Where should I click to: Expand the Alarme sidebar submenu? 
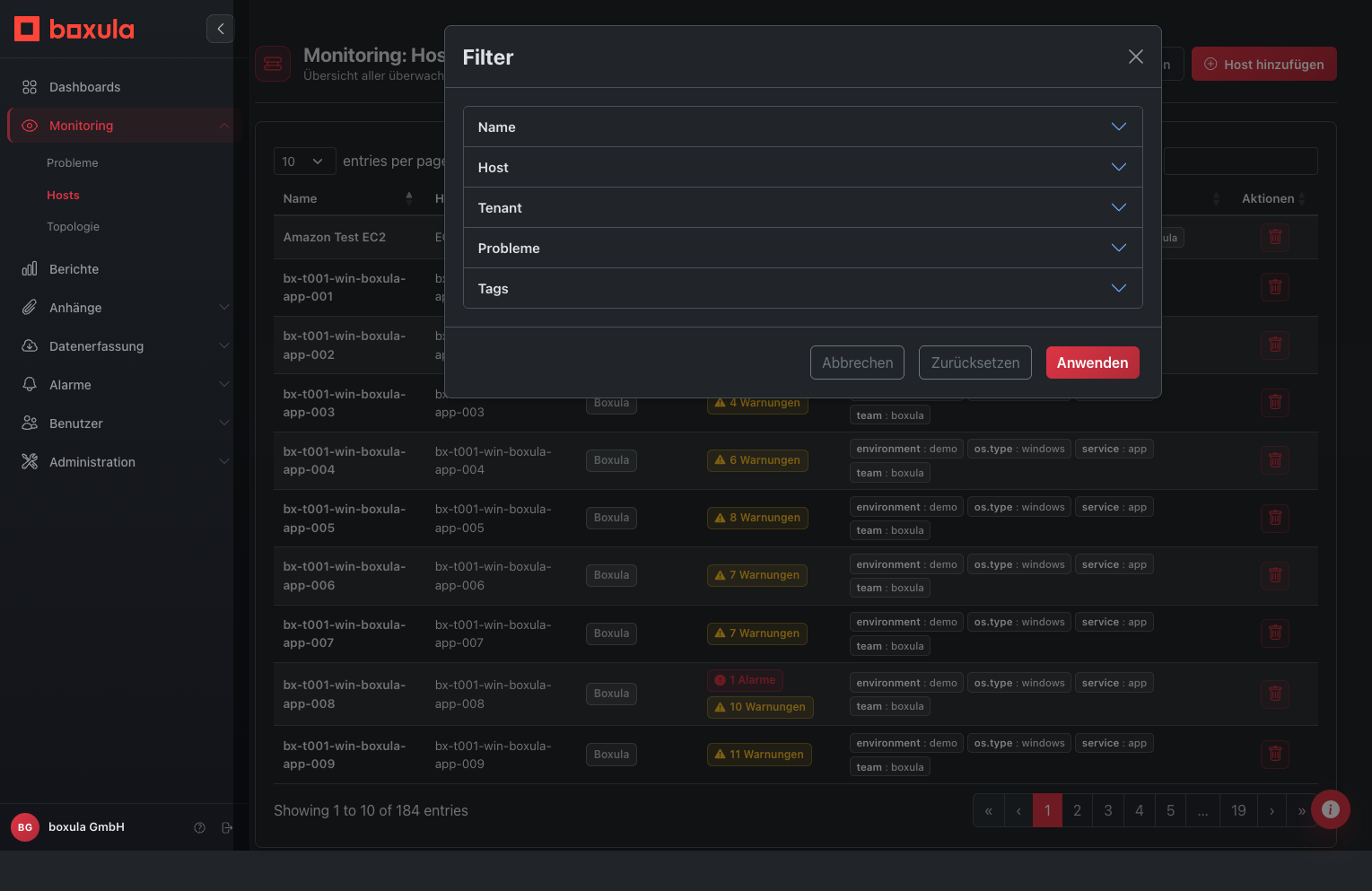tap(224, 385)
